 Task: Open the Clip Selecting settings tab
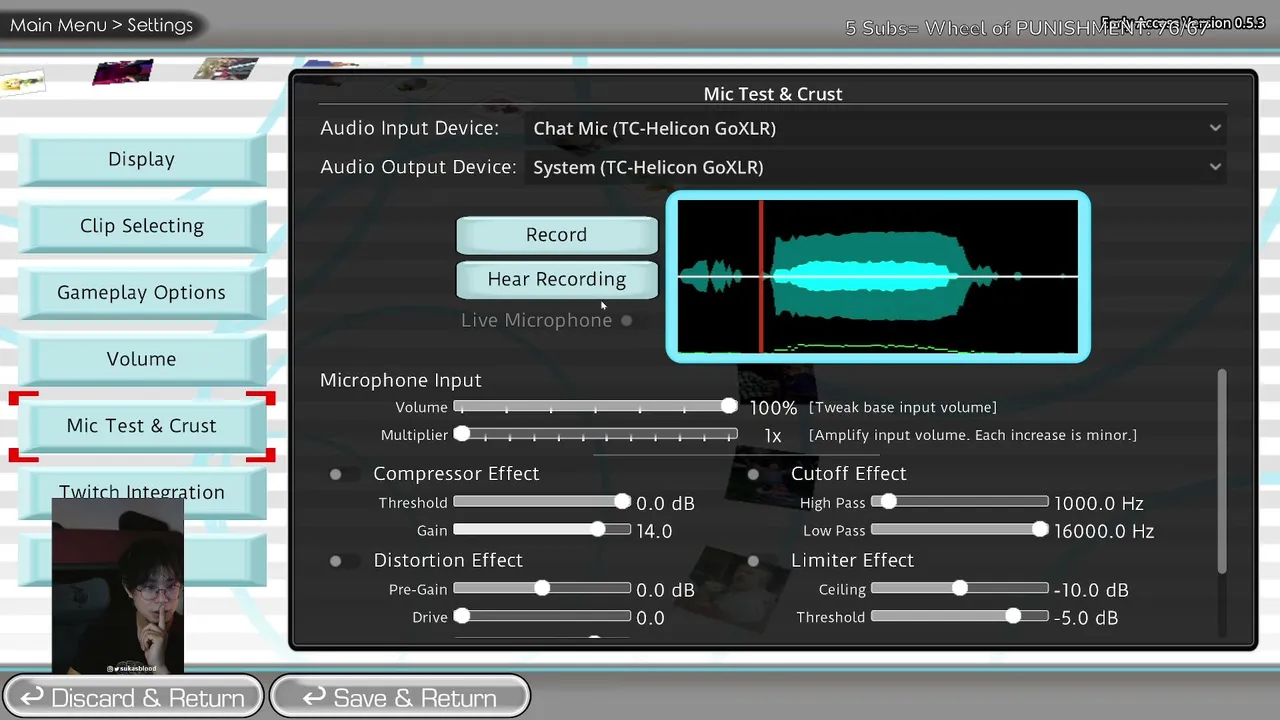(x=141, y=226)
